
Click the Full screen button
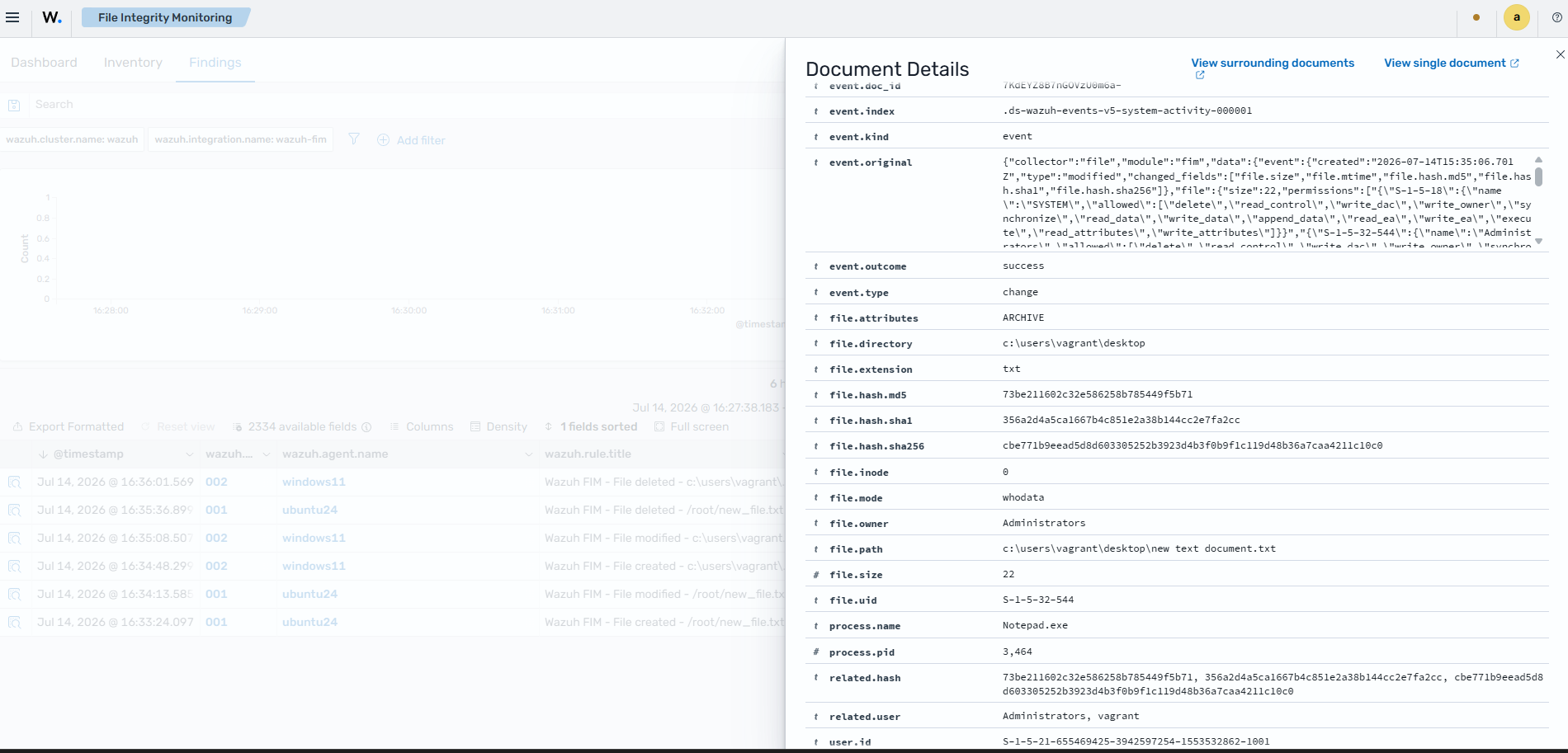click(692, 426)
